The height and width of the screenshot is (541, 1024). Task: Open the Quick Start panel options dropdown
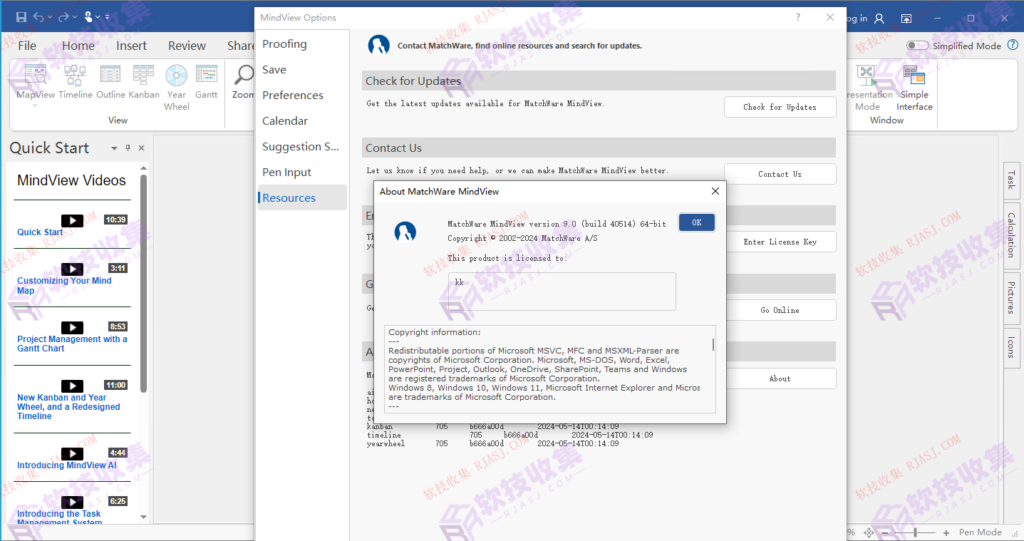click(x=114, y=148)
